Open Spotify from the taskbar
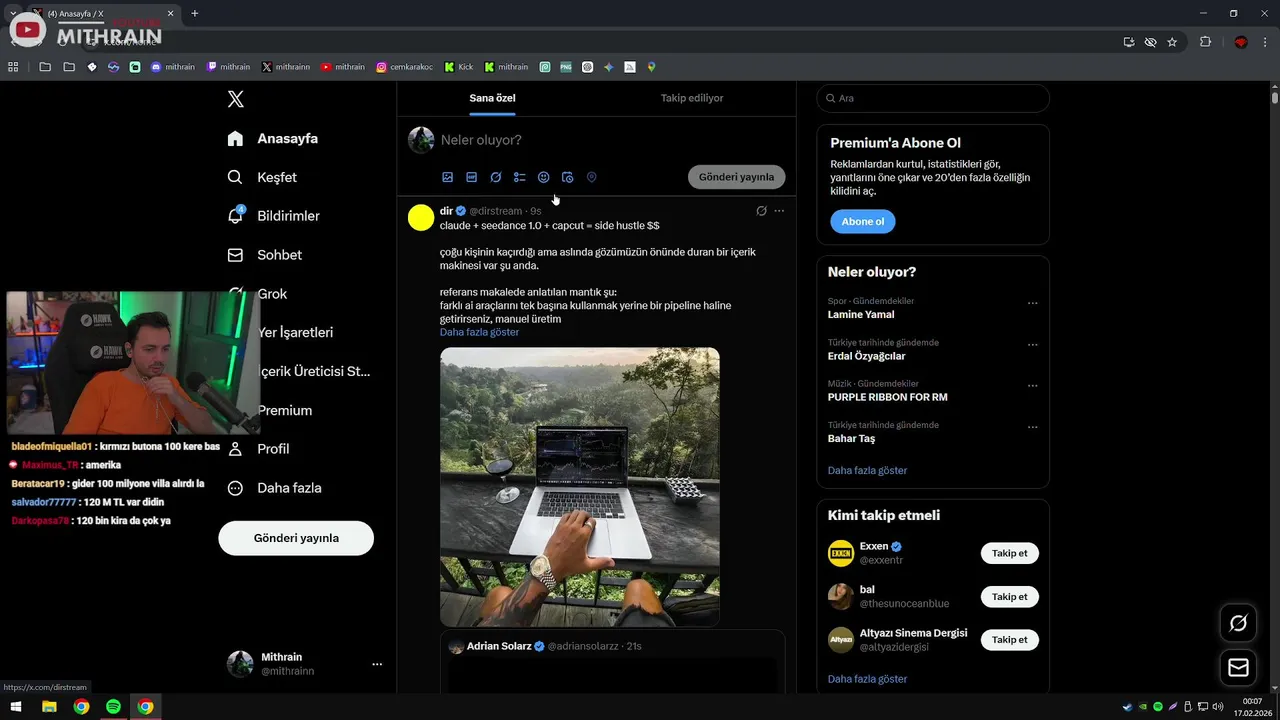Screen dimensions: 1280x720 coord(113,707)
